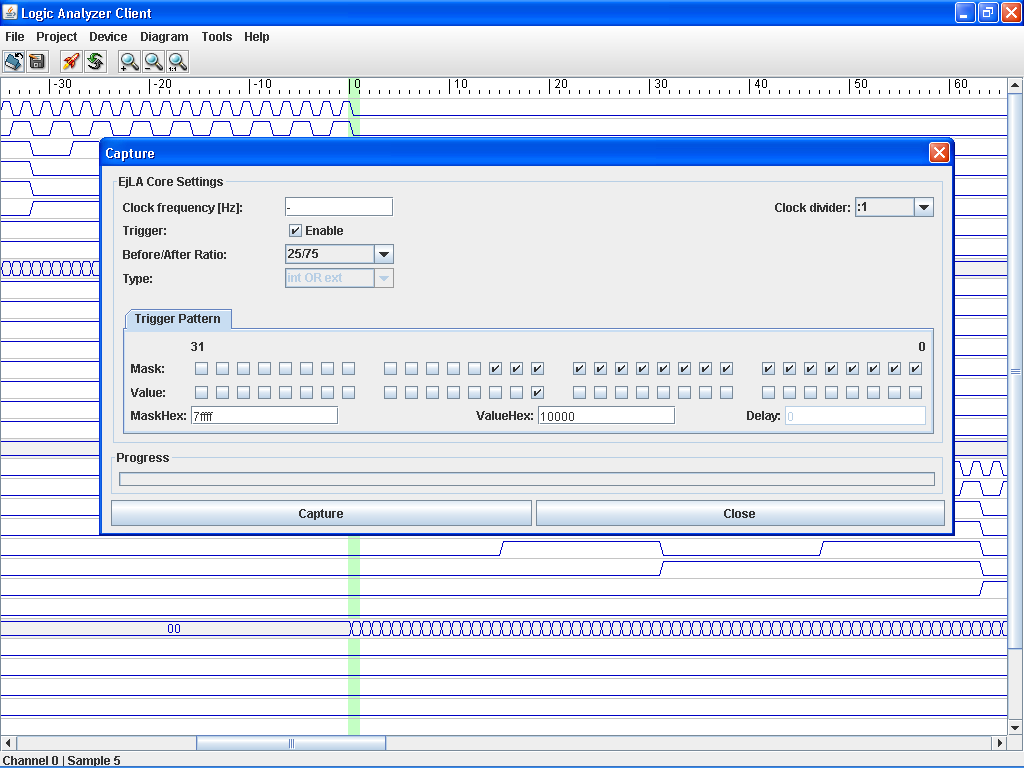Click the zoom in magnifier icon
This screenshot has height=768, width=1024.
point(129,62)
